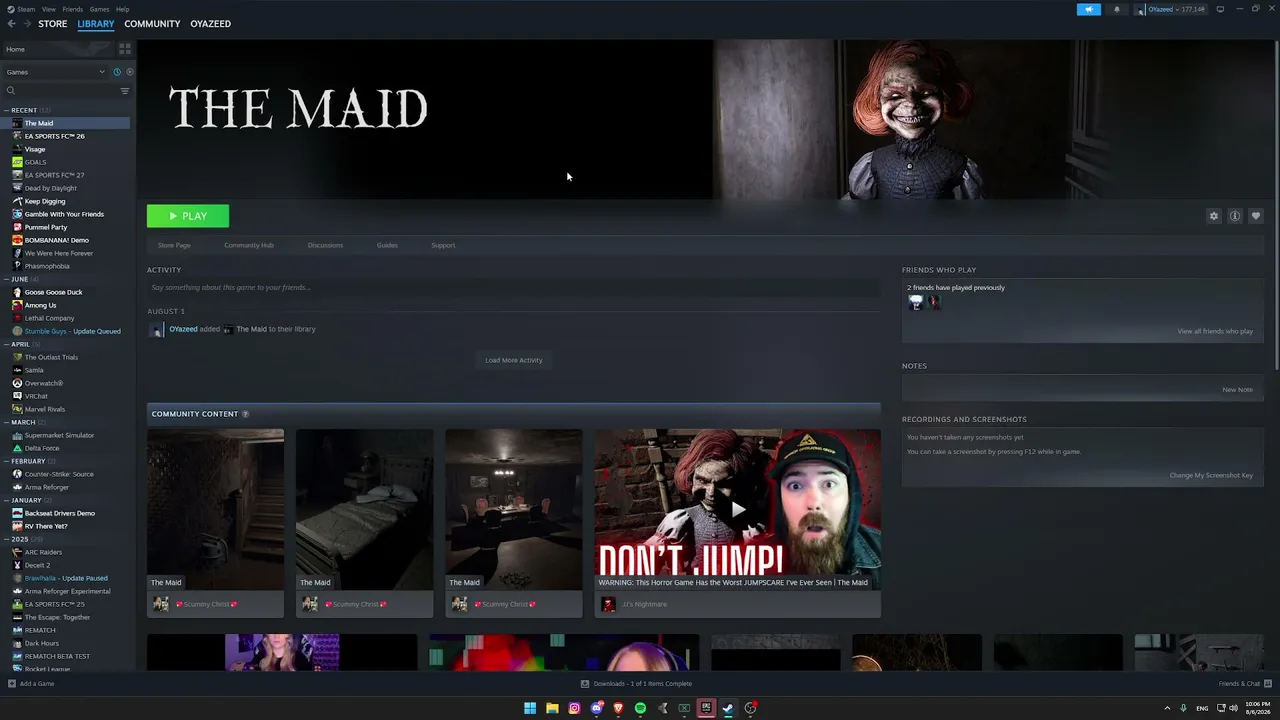Open the Games menu
Image resolution: width=1280 pixels, height=720 pixels.
(100, 9)
